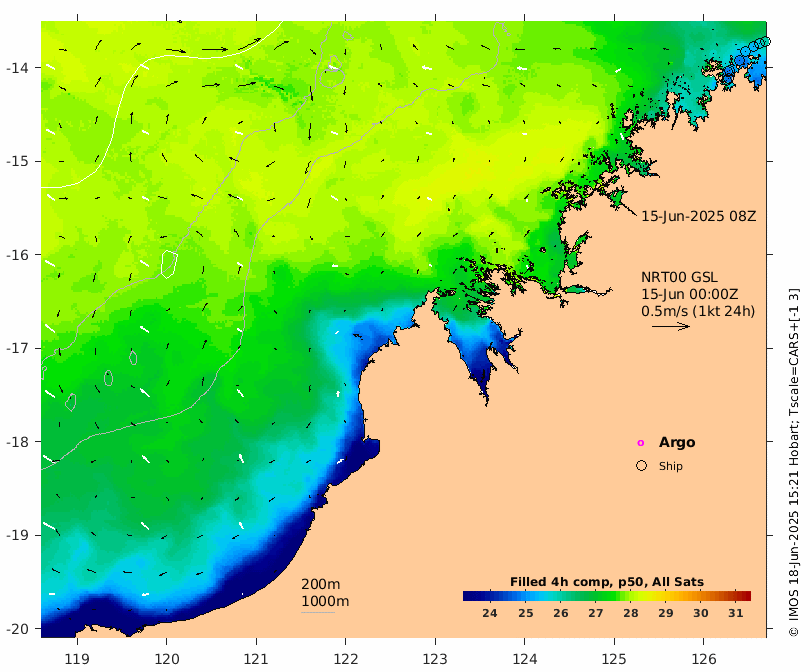Click the longitude label 126

pos(704,659)
